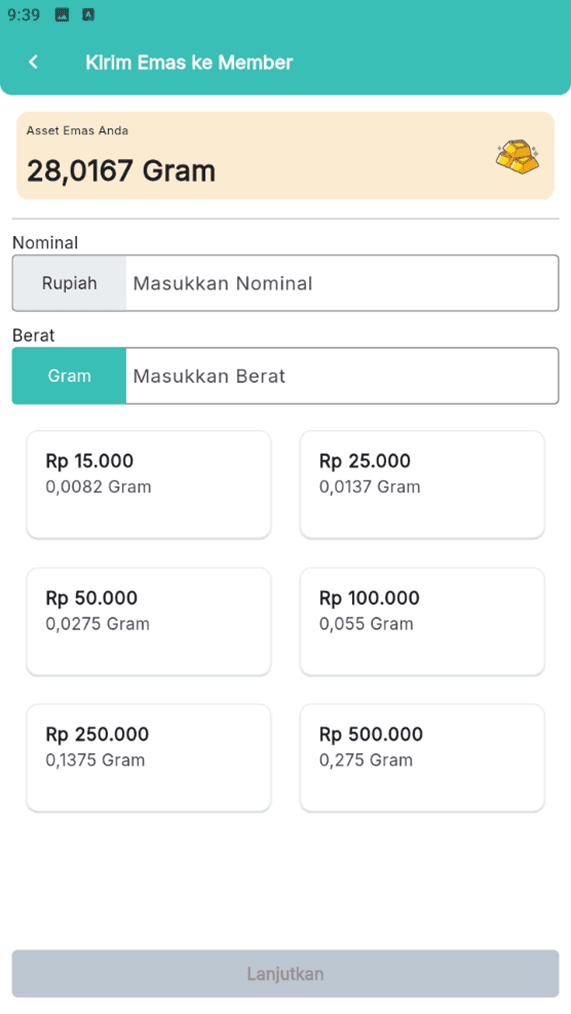Select the Gram unit toggle

coord(69,376)
